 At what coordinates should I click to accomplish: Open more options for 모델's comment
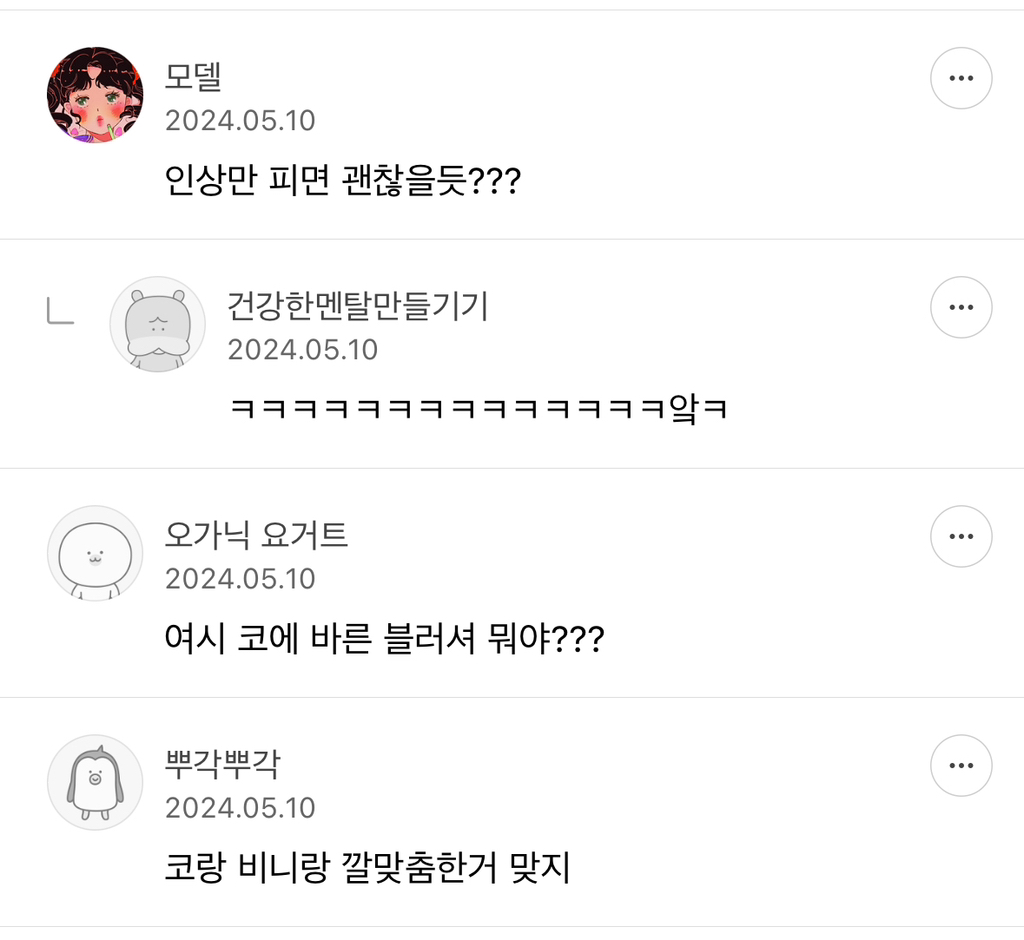[x=961, y=77]
